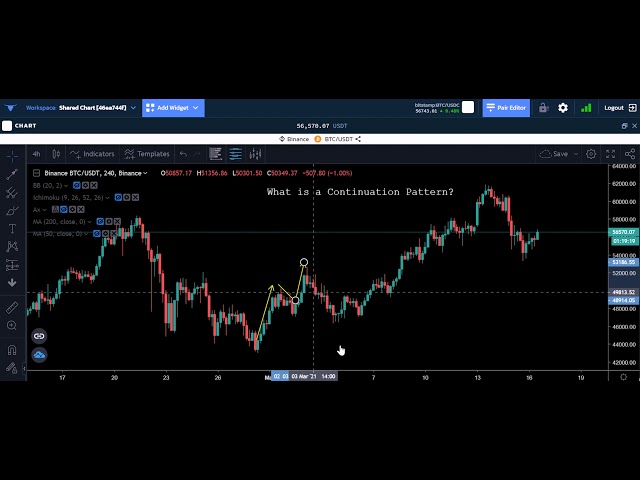The image size is (640, 480).
Task: Toggle the workspace lock icon
Action: pos(543,108)
